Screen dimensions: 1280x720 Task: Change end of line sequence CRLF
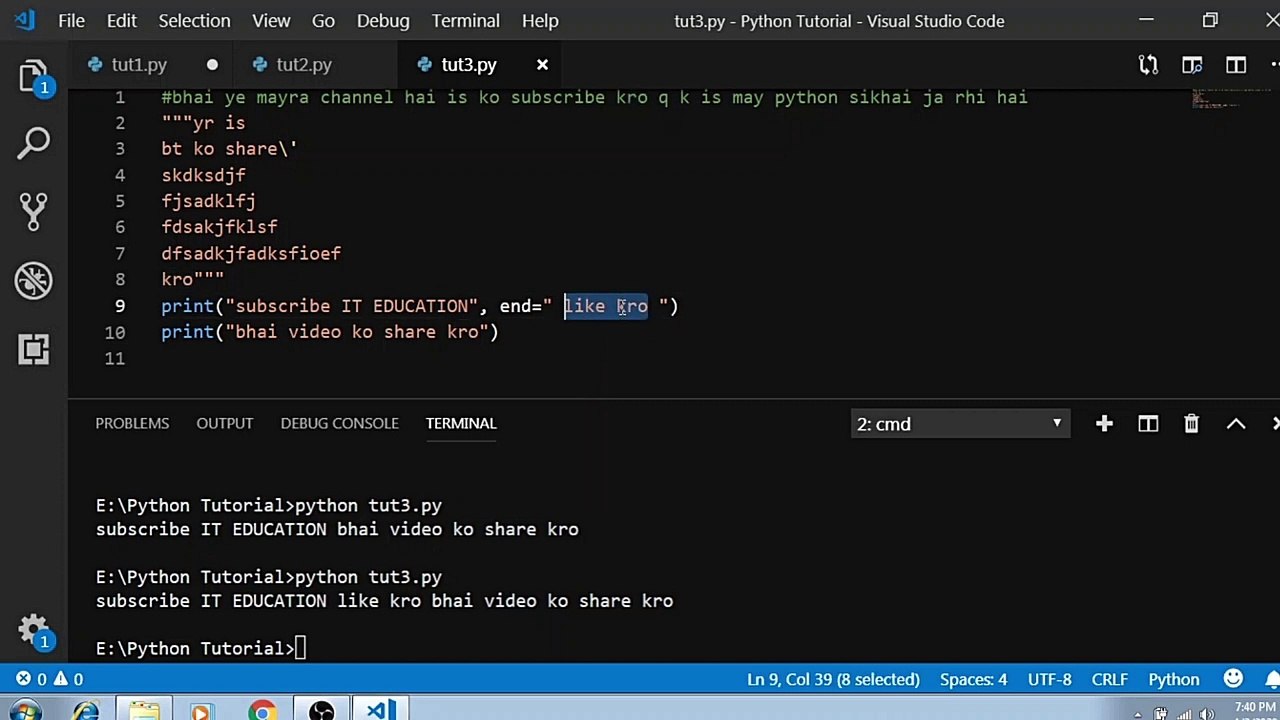[1110, 679]
